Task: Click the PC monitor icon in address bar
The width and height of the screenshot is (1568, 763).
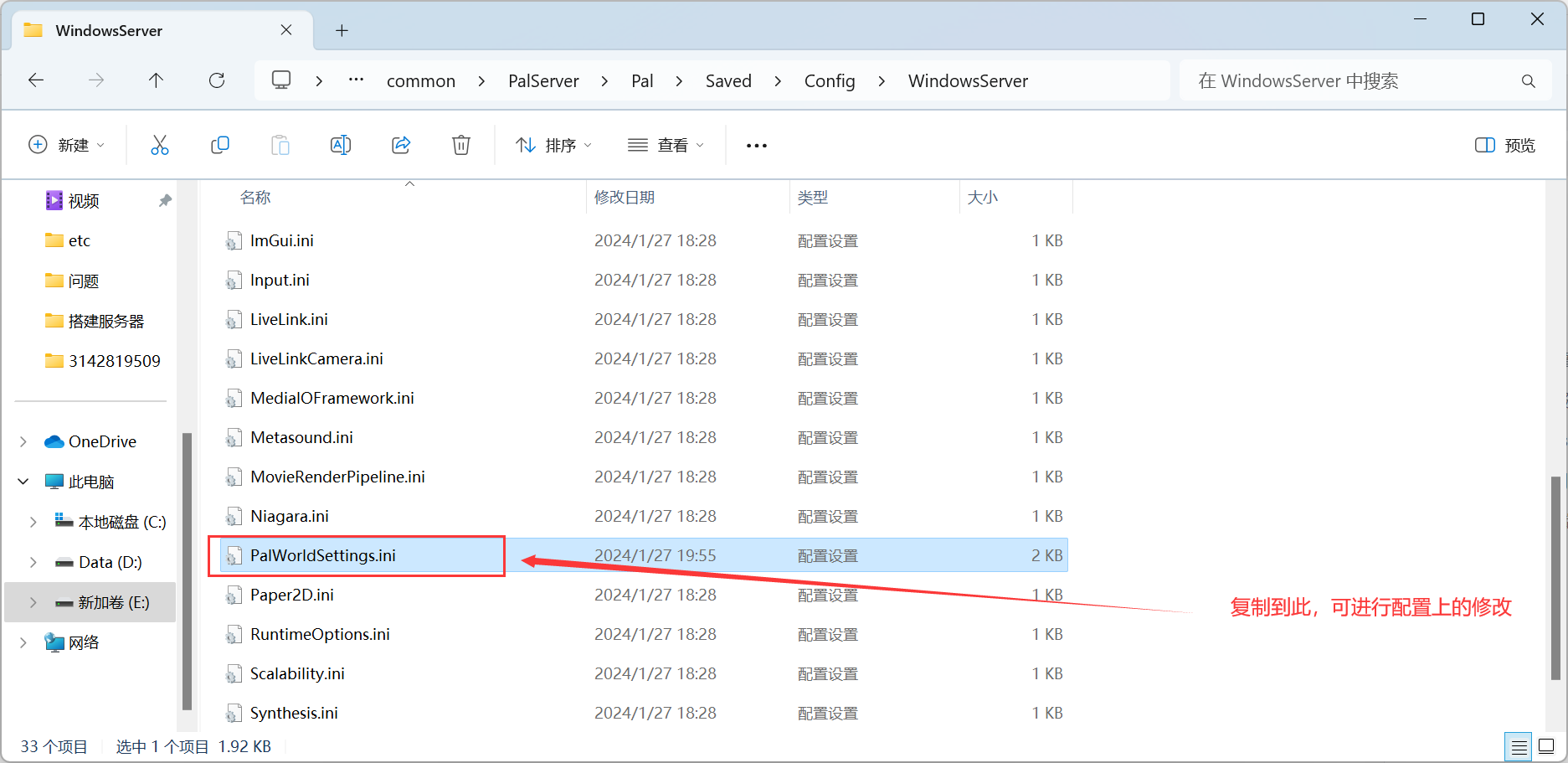Action: (x=281, y=80)
